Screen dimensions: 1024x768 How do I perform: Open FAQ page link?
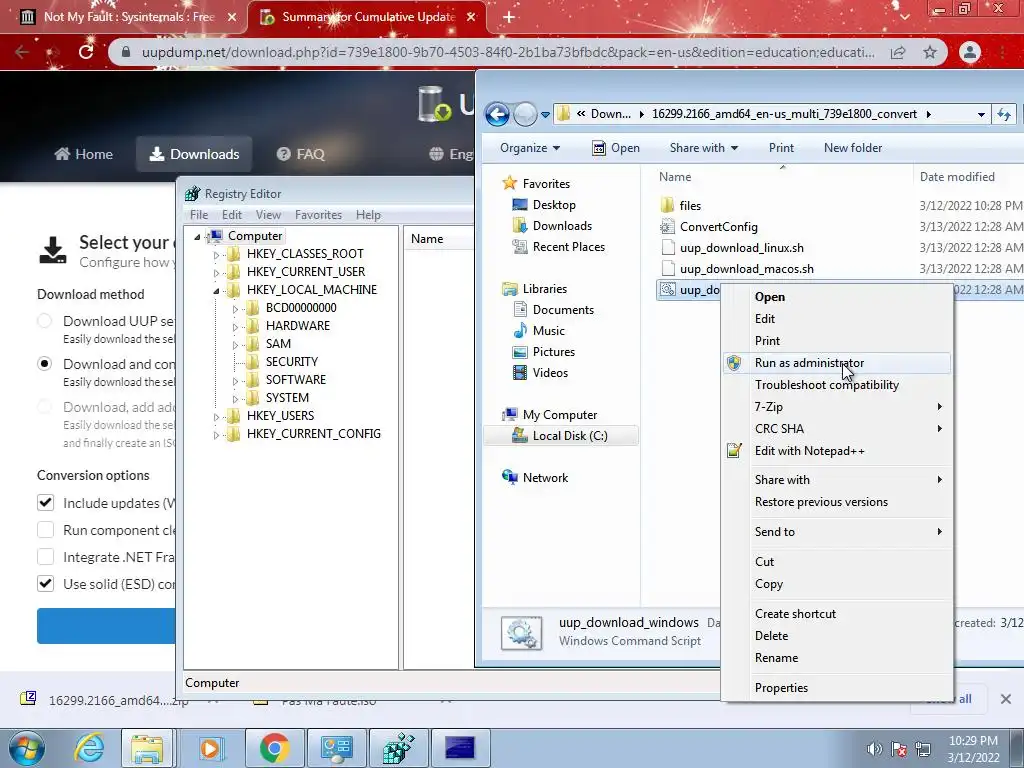300,154
